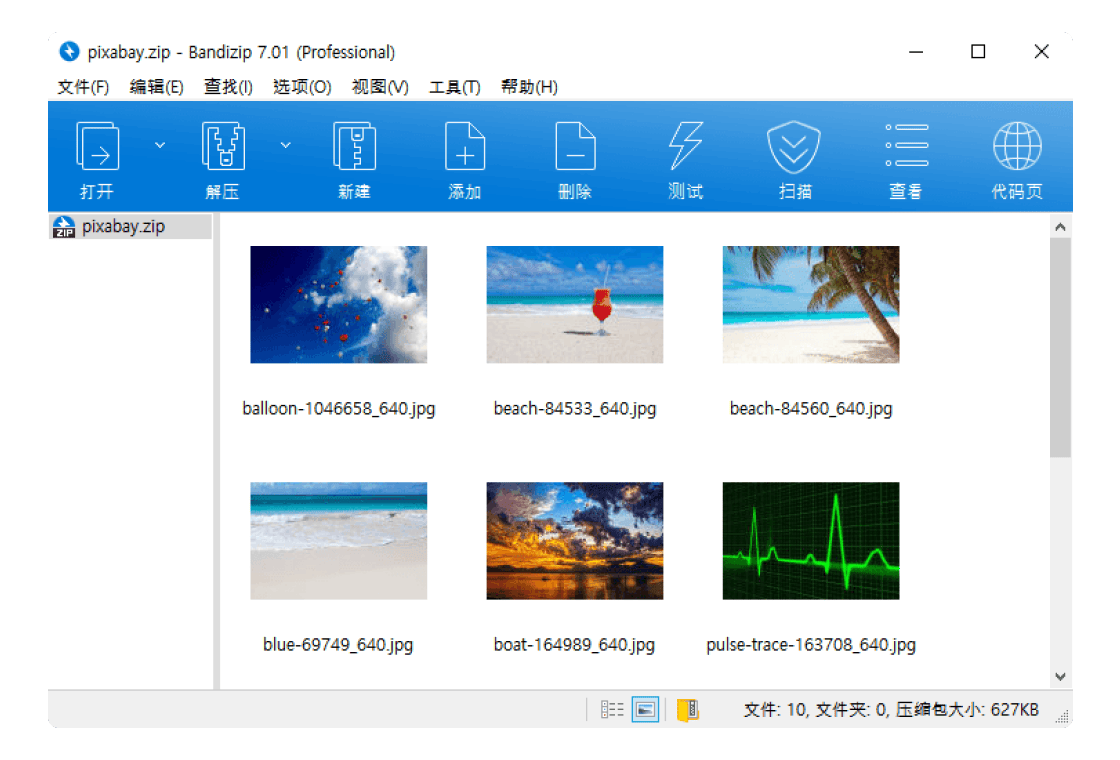Select the boat-164989_640.jpg sunset thumbnail

click(x=574, y=541)
